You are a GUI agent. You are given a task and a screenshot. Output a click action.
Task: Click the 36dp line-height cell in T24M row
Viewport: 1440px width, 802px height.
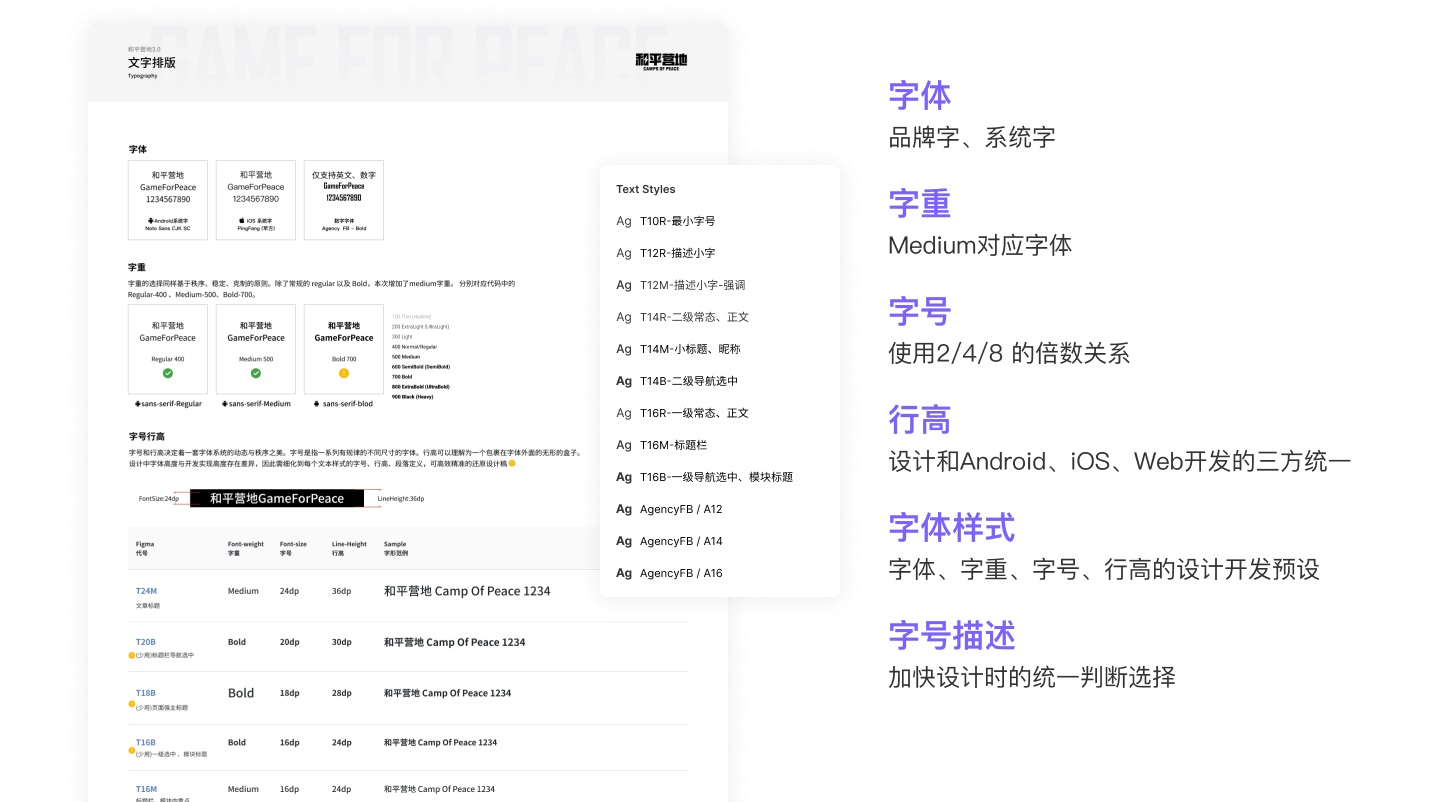(x=341, y=591)
